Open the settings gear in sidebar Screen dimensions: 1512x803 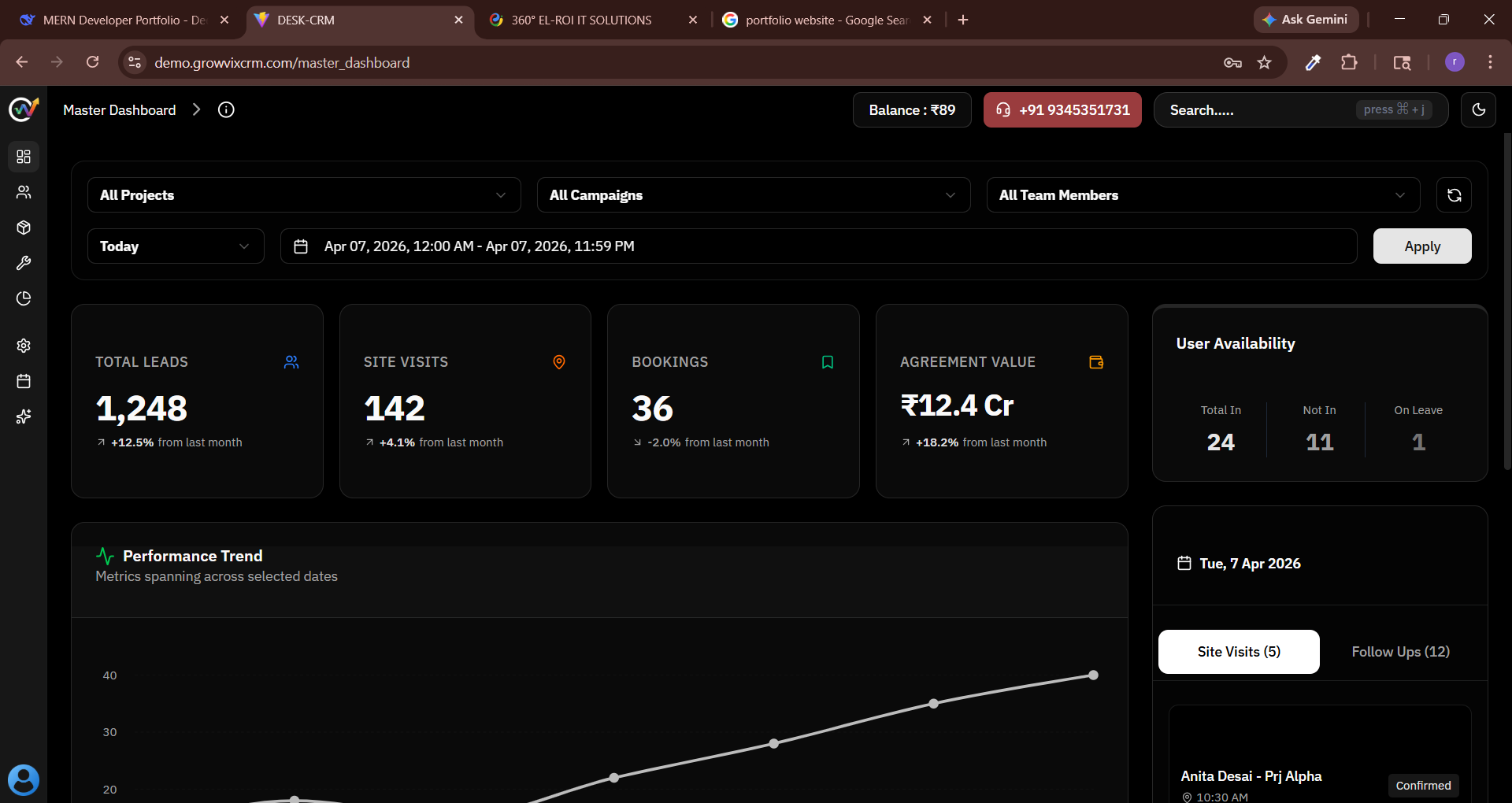pos(24,346)
